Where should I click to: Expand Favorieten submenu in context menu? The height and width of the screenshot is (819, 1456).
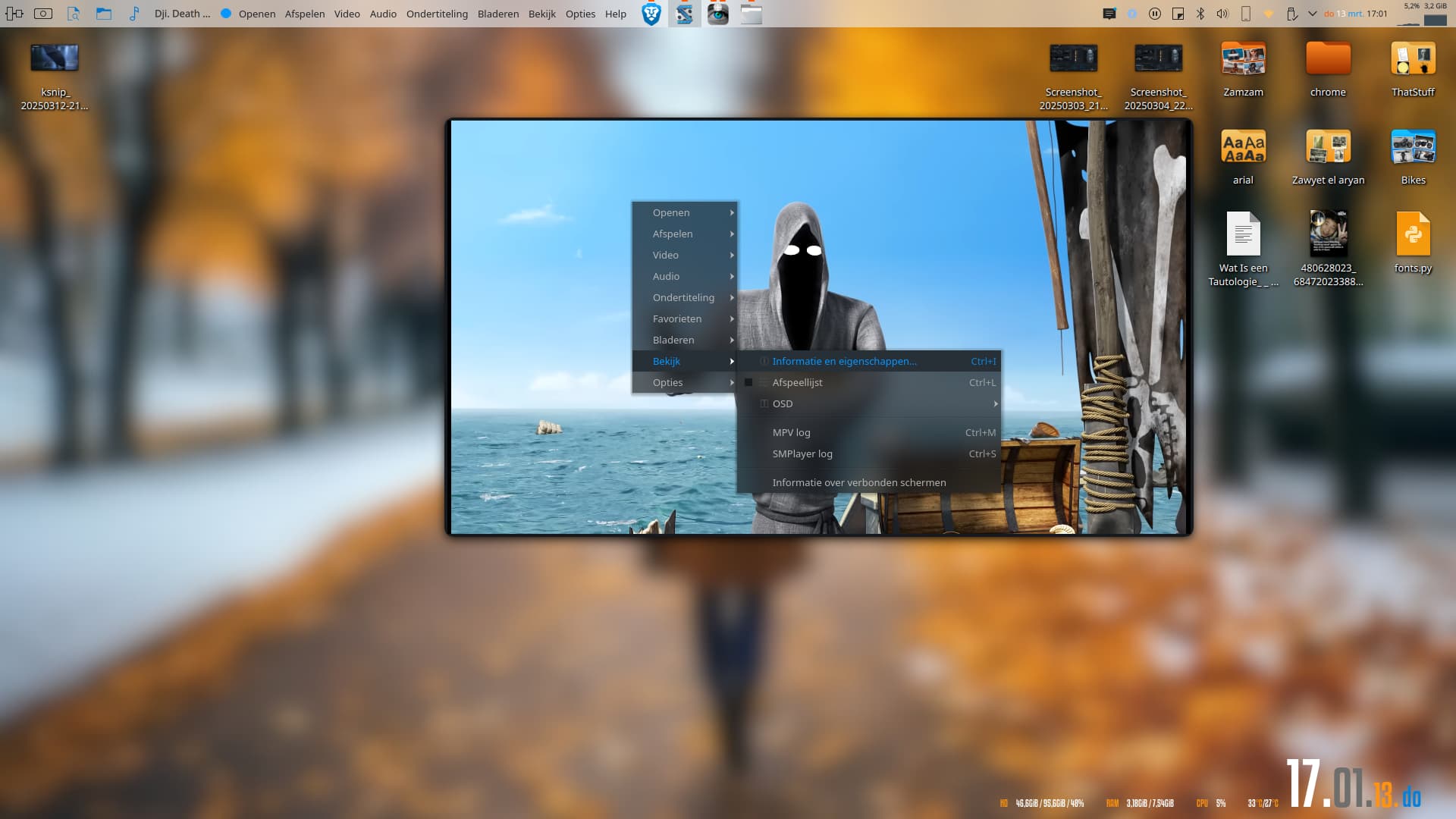pyautogui.click(x=685, y=318)
